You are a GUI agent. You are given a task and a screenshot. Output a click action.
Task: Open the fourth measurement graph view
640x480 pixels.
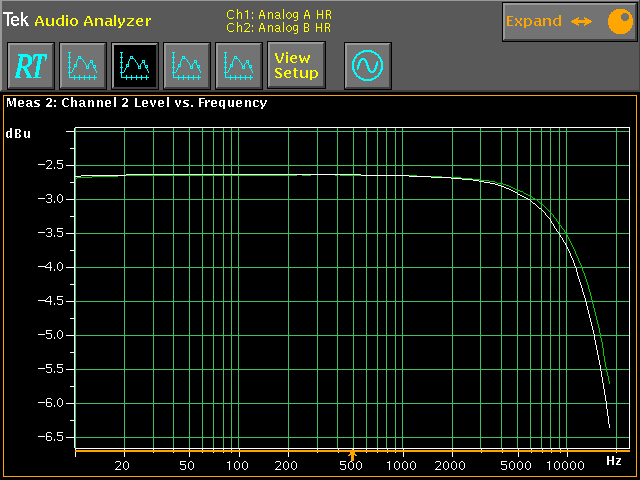[x=238, y=66]
